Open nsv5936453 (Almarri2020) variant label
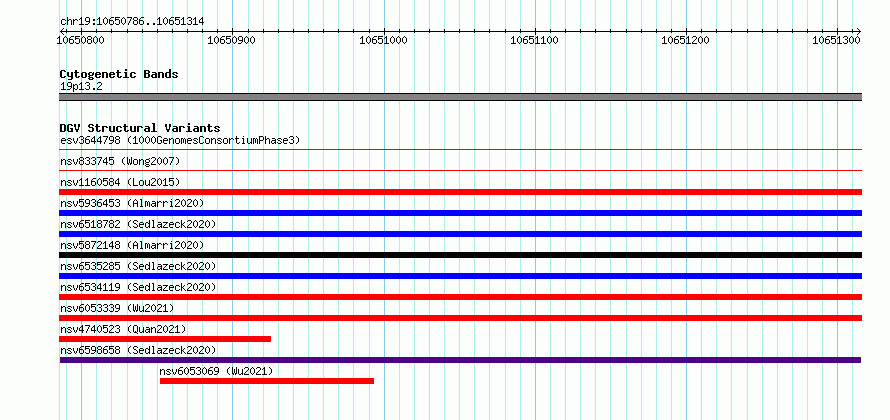Image resolution: width=890 pixels, height=420 pixels. tap(132, 203)
